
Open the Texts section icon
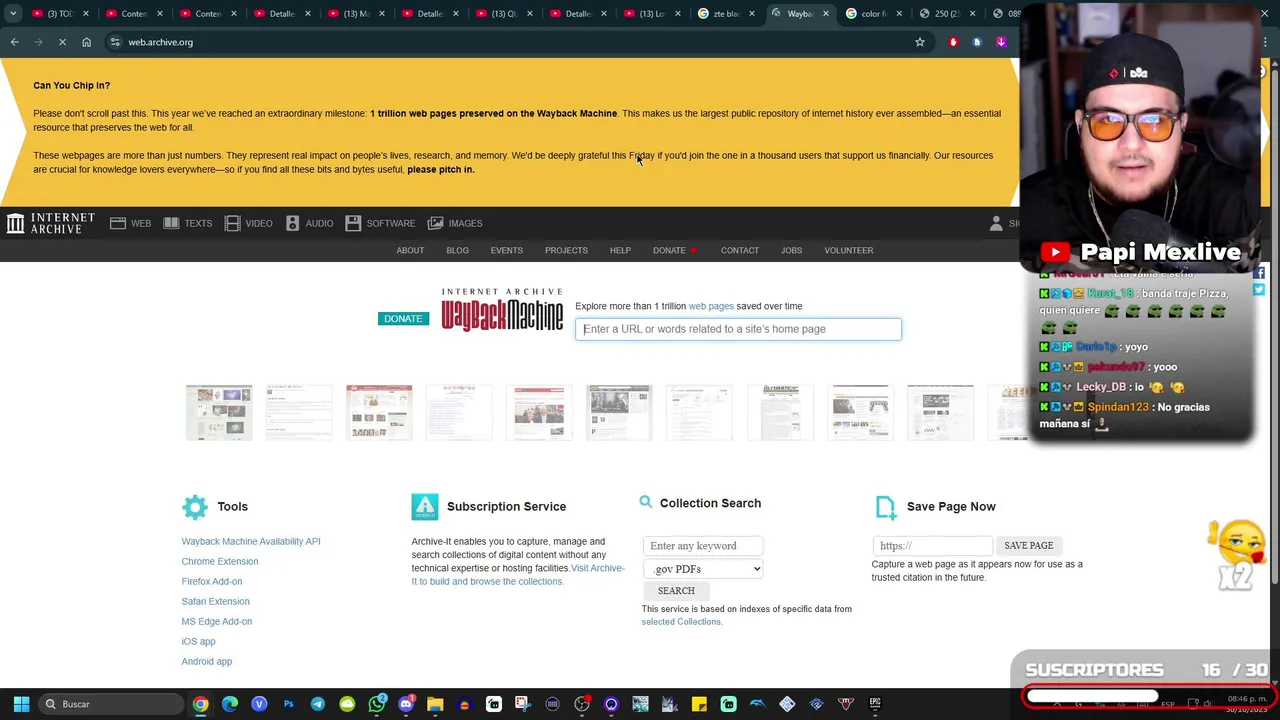click(x=171, y=223)
